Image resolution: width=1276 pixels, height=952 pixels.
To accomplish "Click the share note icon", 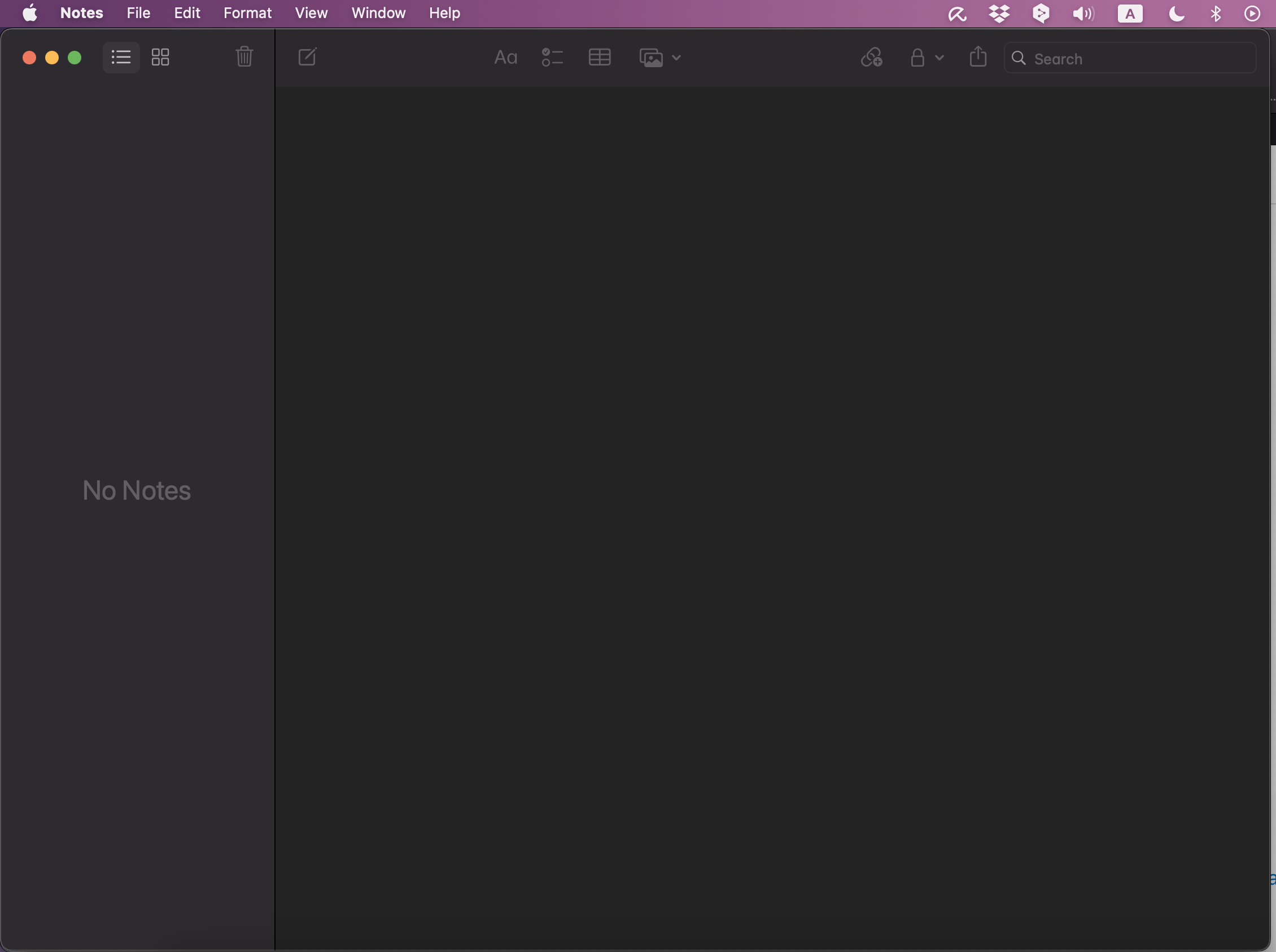I will (977, 57).
